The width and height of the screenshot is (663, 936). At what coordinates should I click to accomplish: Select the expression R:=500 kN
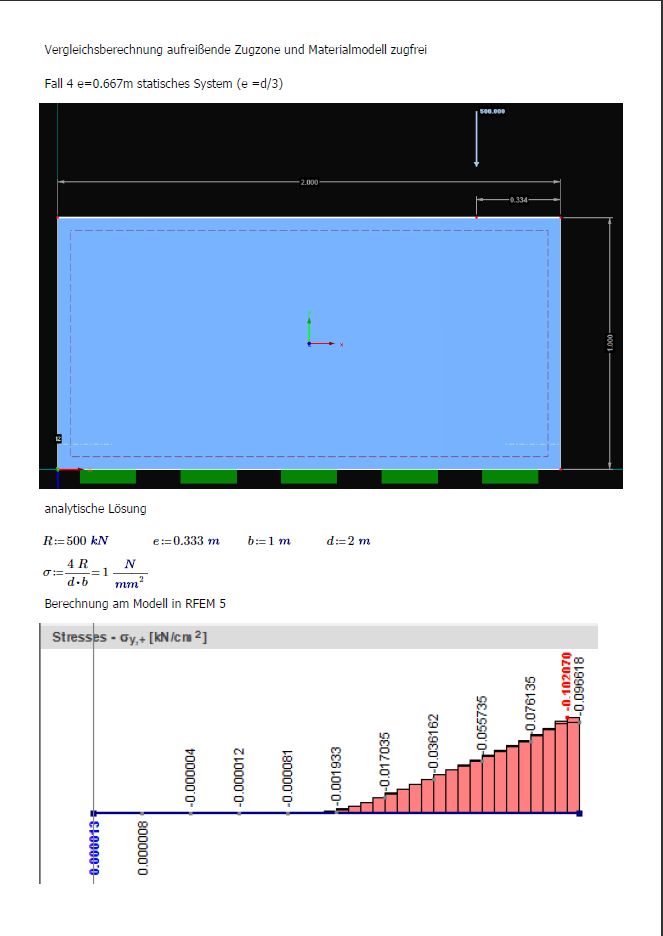(75, 541)
